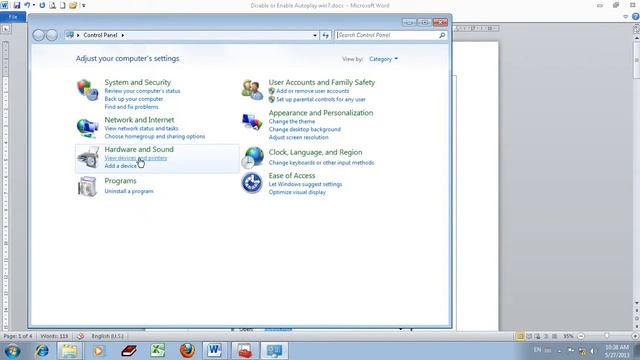
Task: Click Optimize visual display
Action: point(297,192)
